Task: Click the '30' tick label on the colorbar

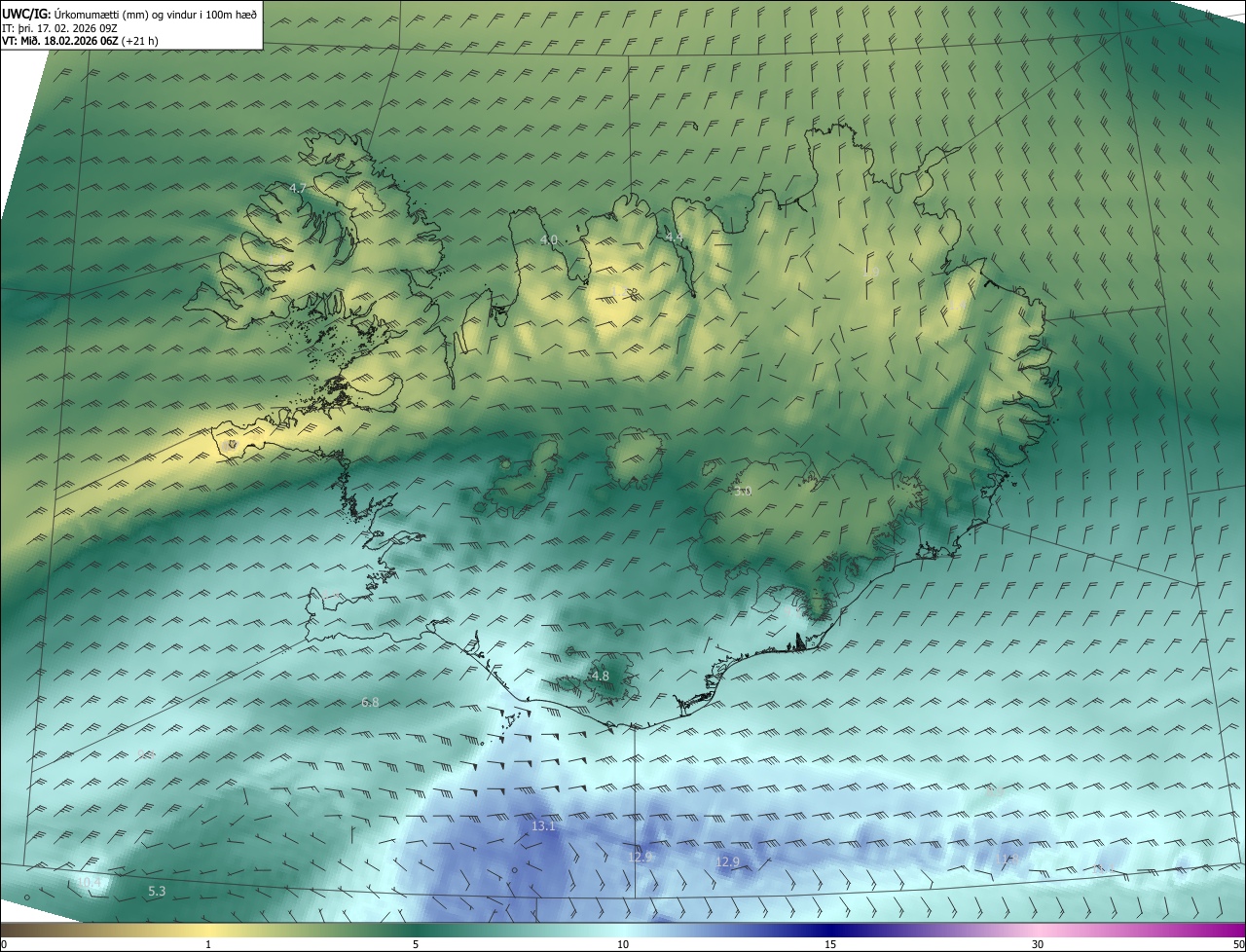Action: (x=1038, y=944)
